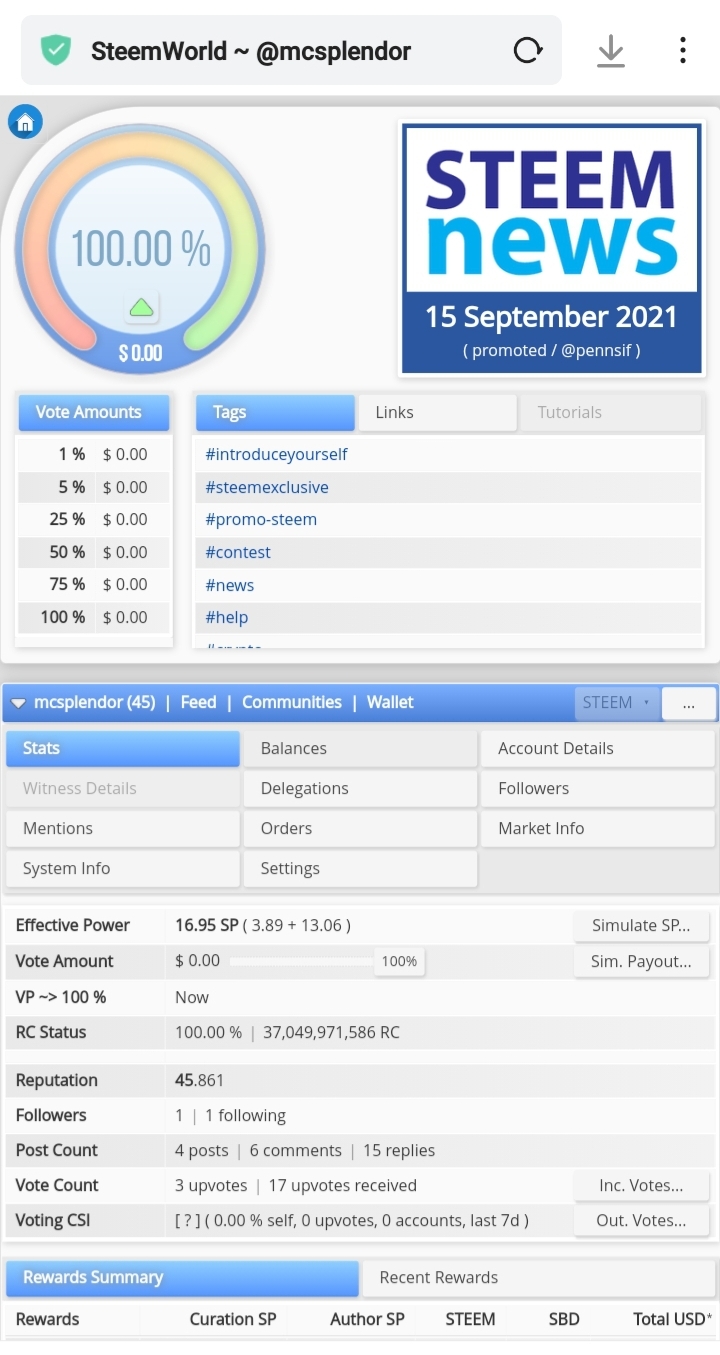Collapse account panel triangle beside mcsplendor
720x1355 pixels.
click(18, 703)
